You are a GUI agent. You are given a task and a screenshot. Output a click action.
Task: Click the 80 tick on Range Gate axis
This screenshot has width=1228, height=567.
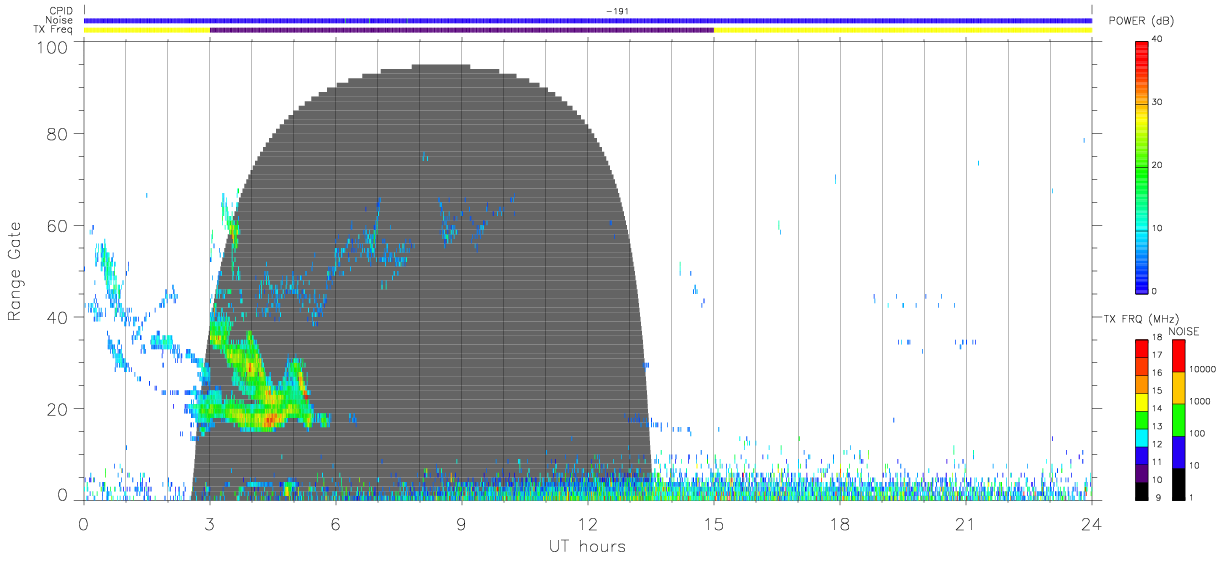click(59, 134)
